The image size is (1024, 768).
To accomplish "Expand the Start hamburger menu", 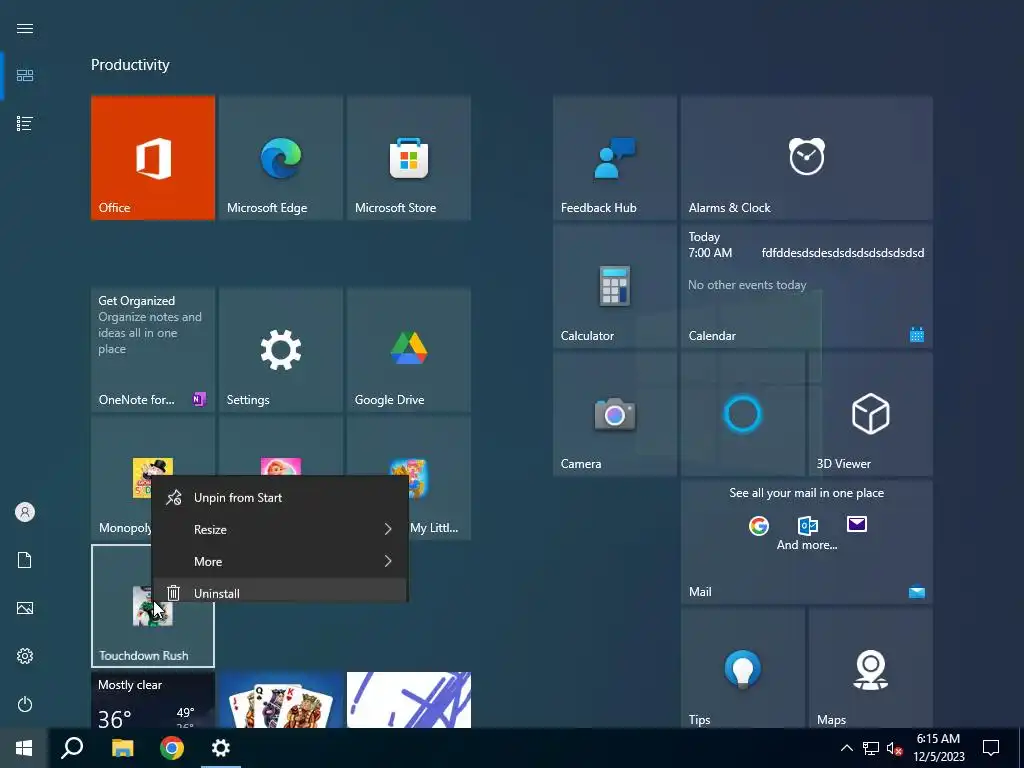I will [x=25, y=28].
